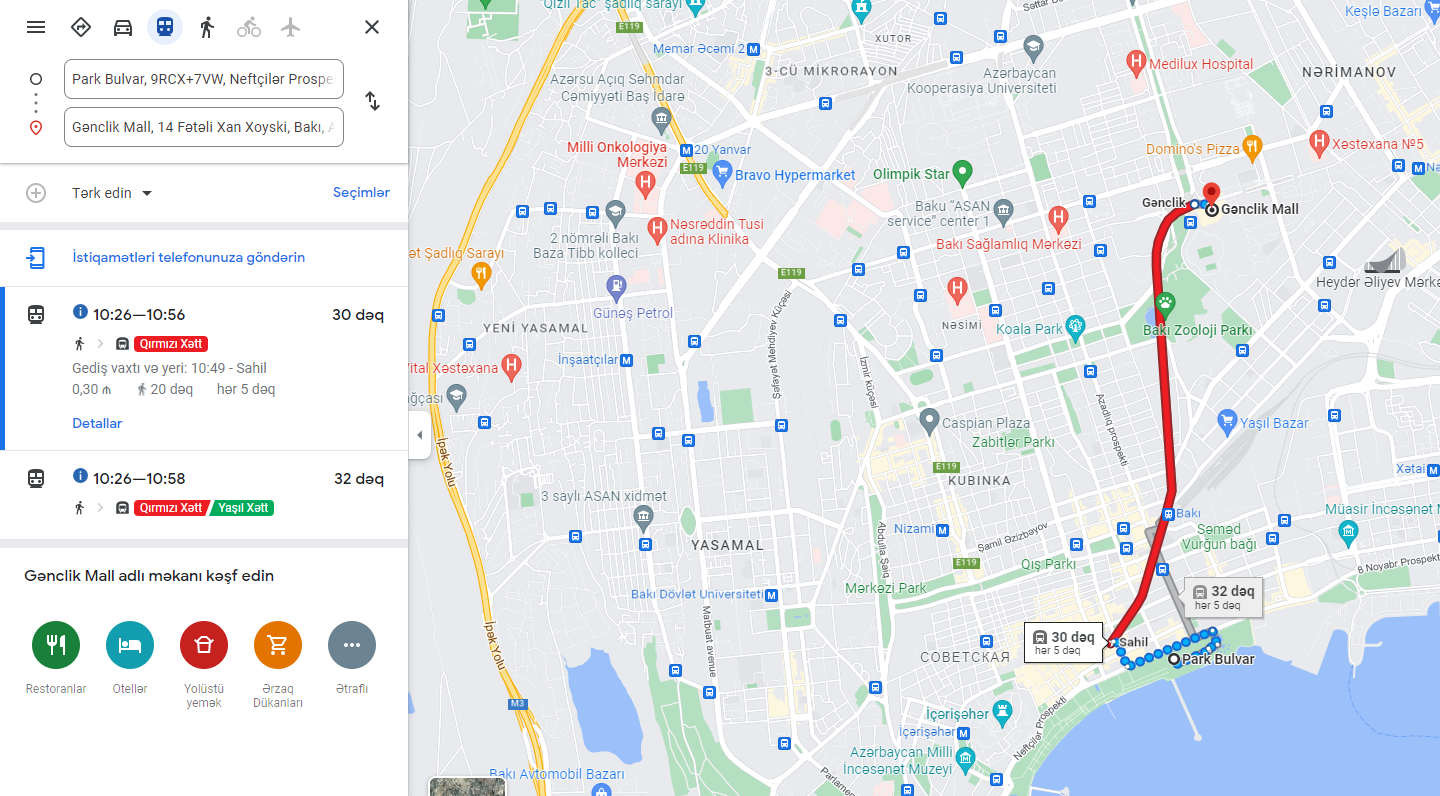The width and height of the screenshot is (1440, 796).
Task: Choose the cycling travel mode
Action: [249, 27]
